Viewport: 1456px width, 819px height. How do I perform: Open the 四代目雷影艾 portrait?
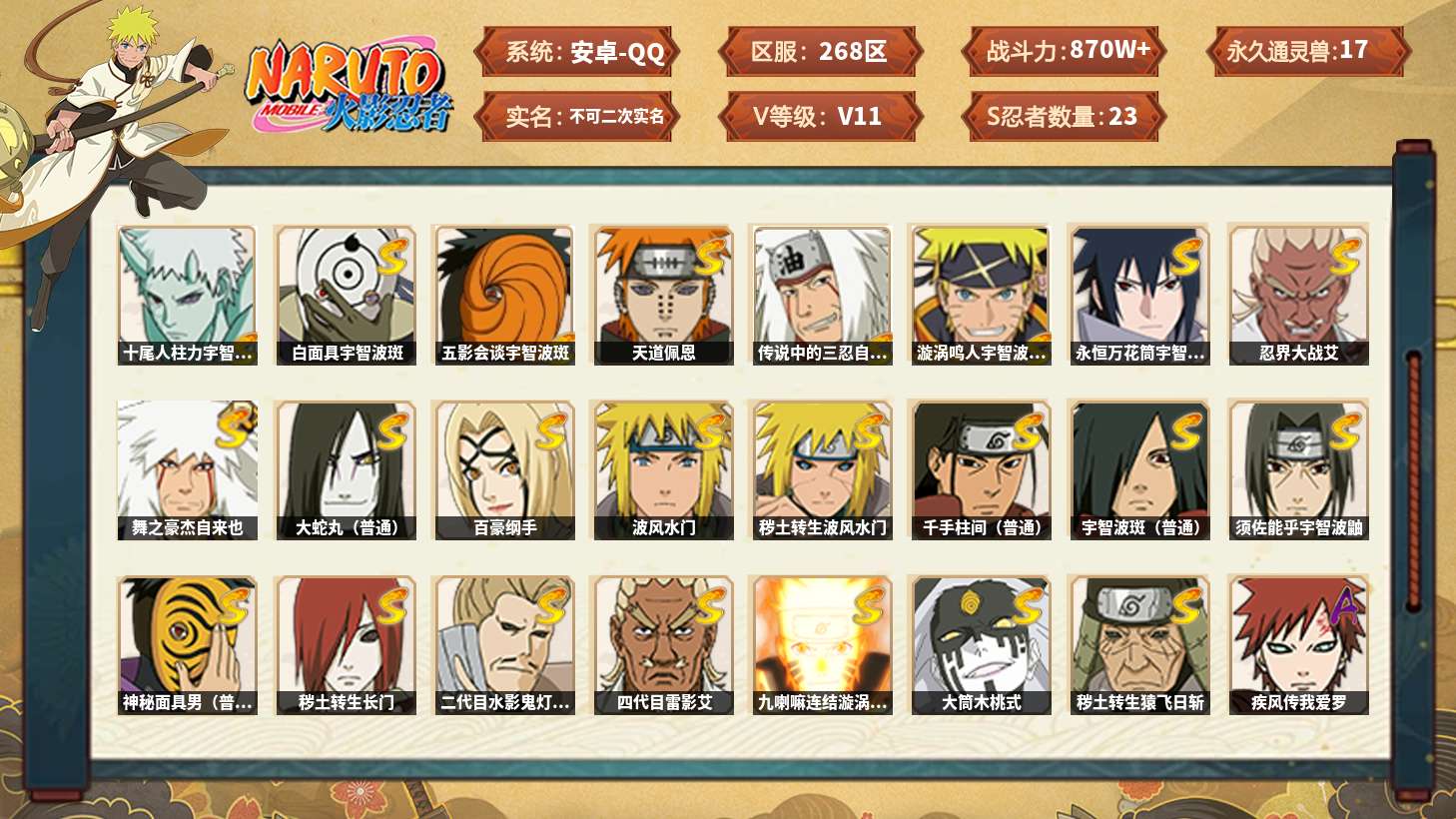tap(664, 644)
